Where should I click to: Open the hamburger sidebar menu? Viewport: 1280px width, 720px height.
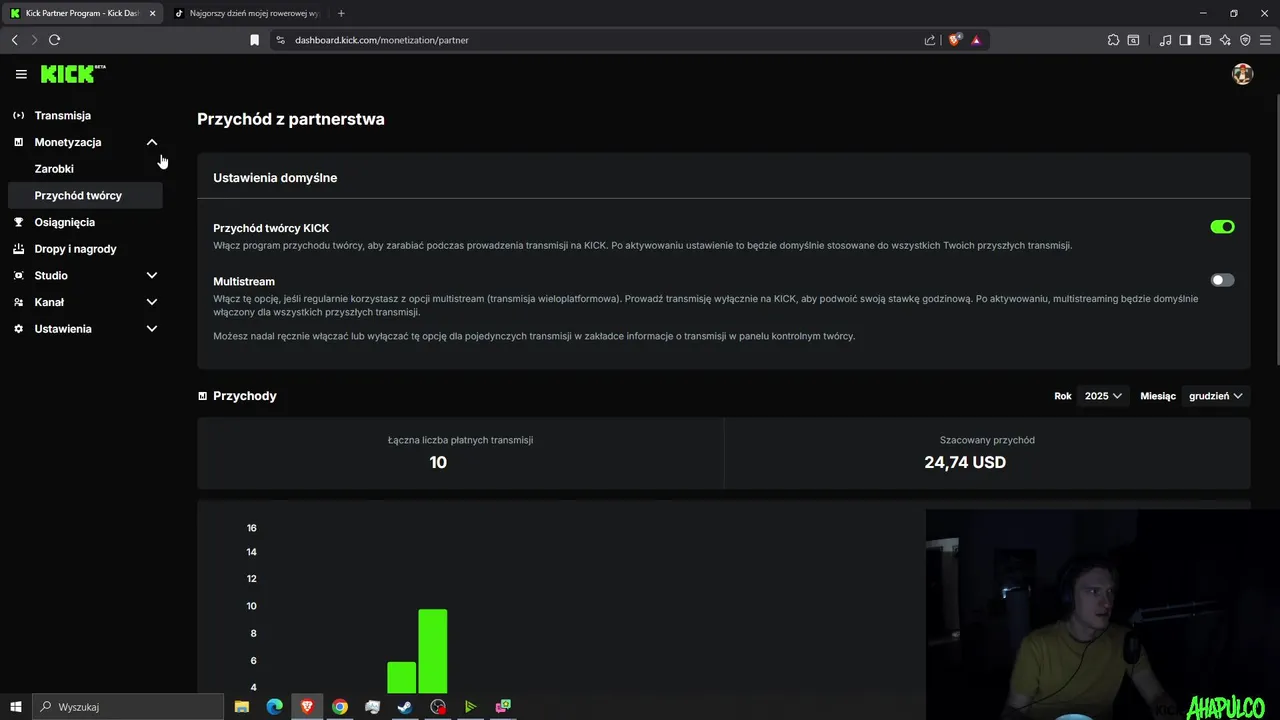point(21,74)
